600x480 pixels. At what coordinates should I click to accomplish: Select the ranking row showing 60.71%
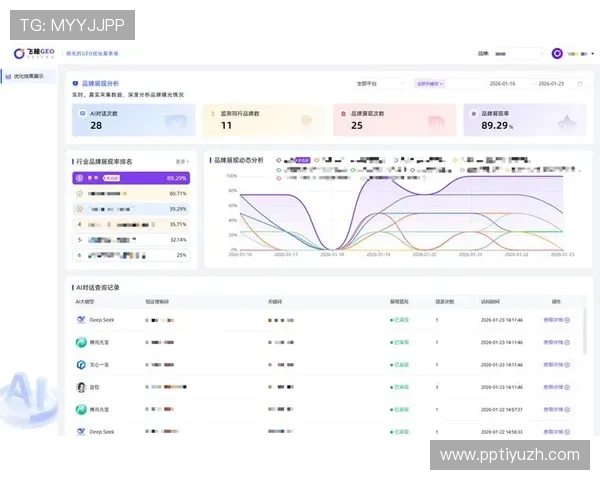tap(131, 194)
